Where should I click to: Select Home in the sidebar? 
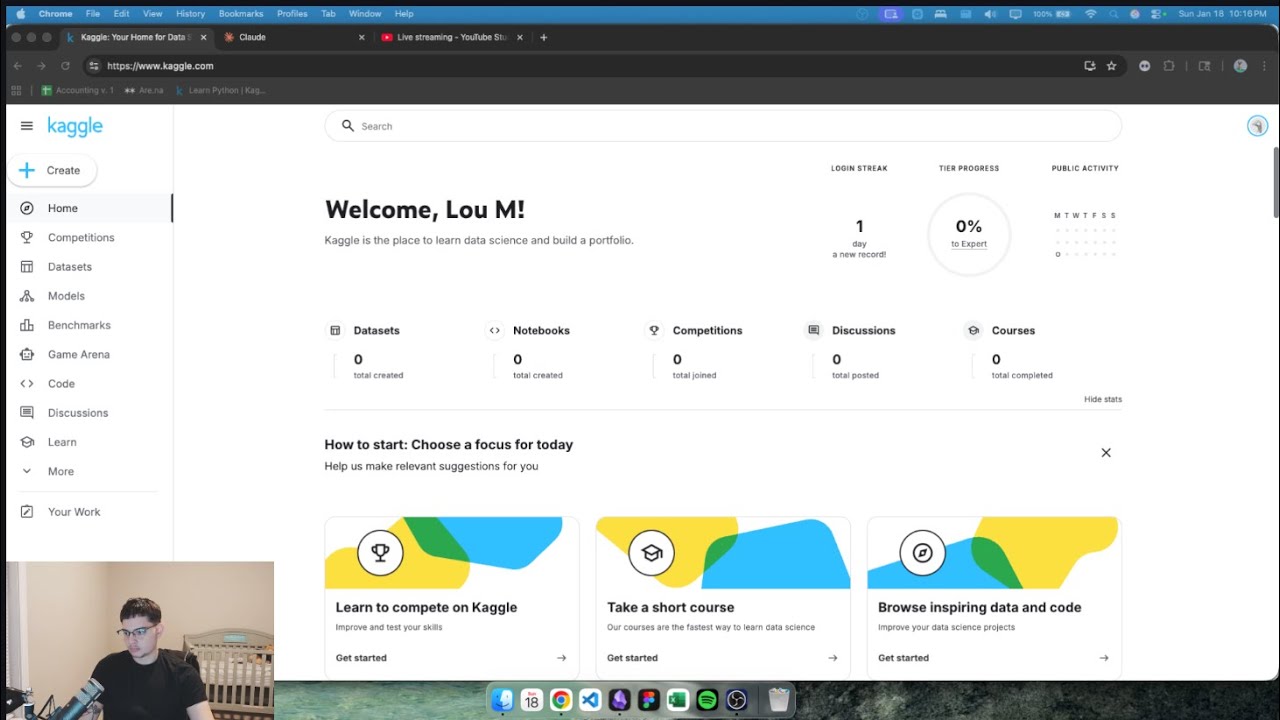click(x=89, y=208)
